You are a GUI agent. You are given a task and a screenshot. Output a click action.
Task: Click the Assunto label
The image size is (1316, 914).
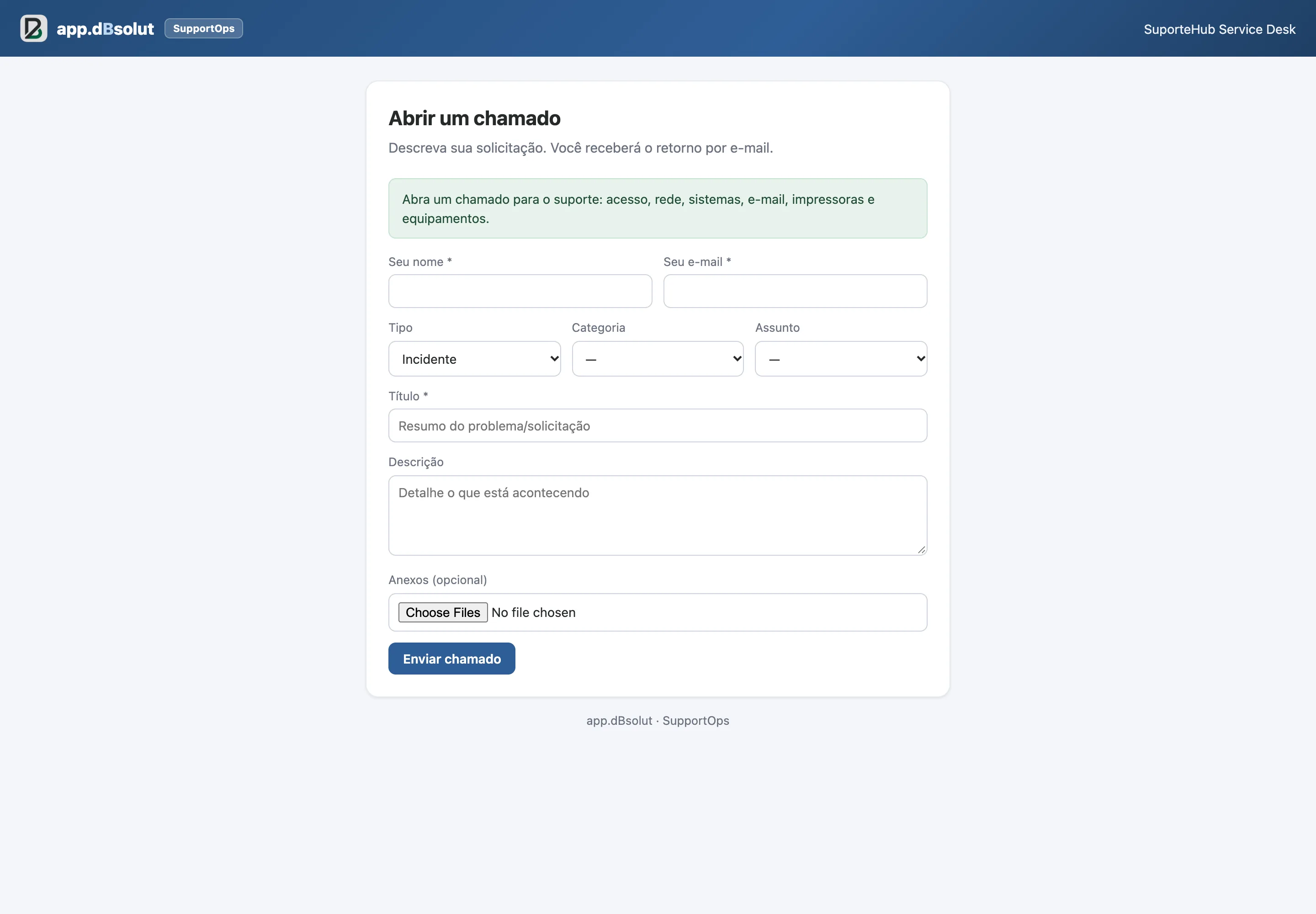(777, 328)
